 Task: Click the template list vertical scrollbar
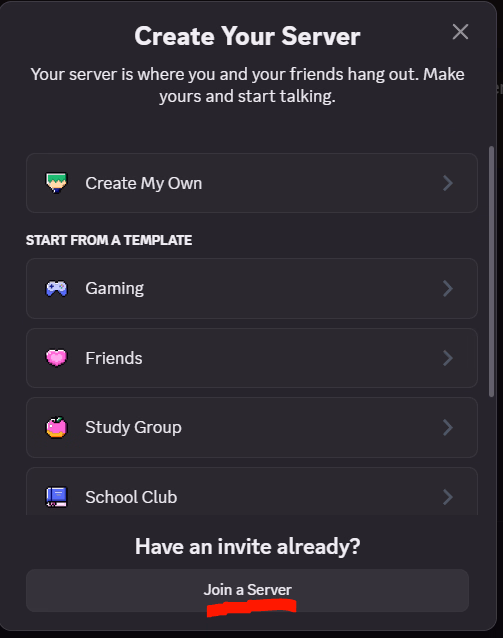pos(491,271)
